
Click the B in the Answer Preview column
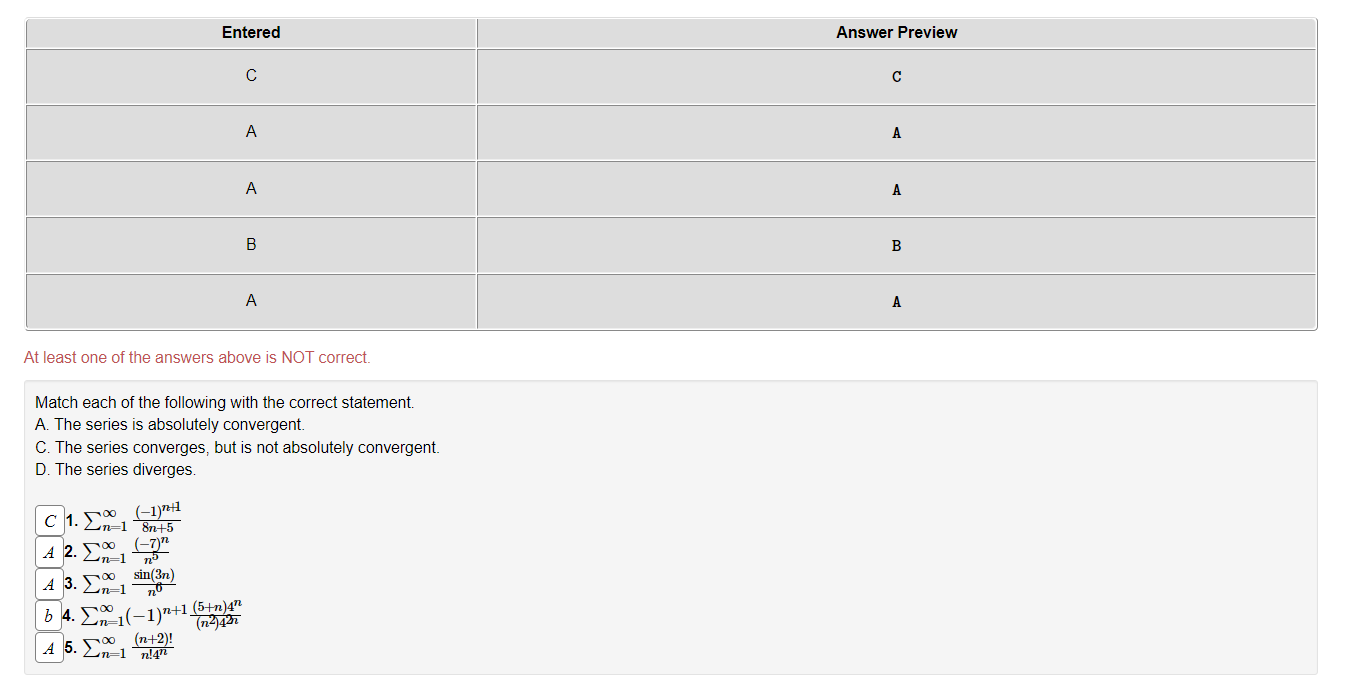tap(895, 245)
